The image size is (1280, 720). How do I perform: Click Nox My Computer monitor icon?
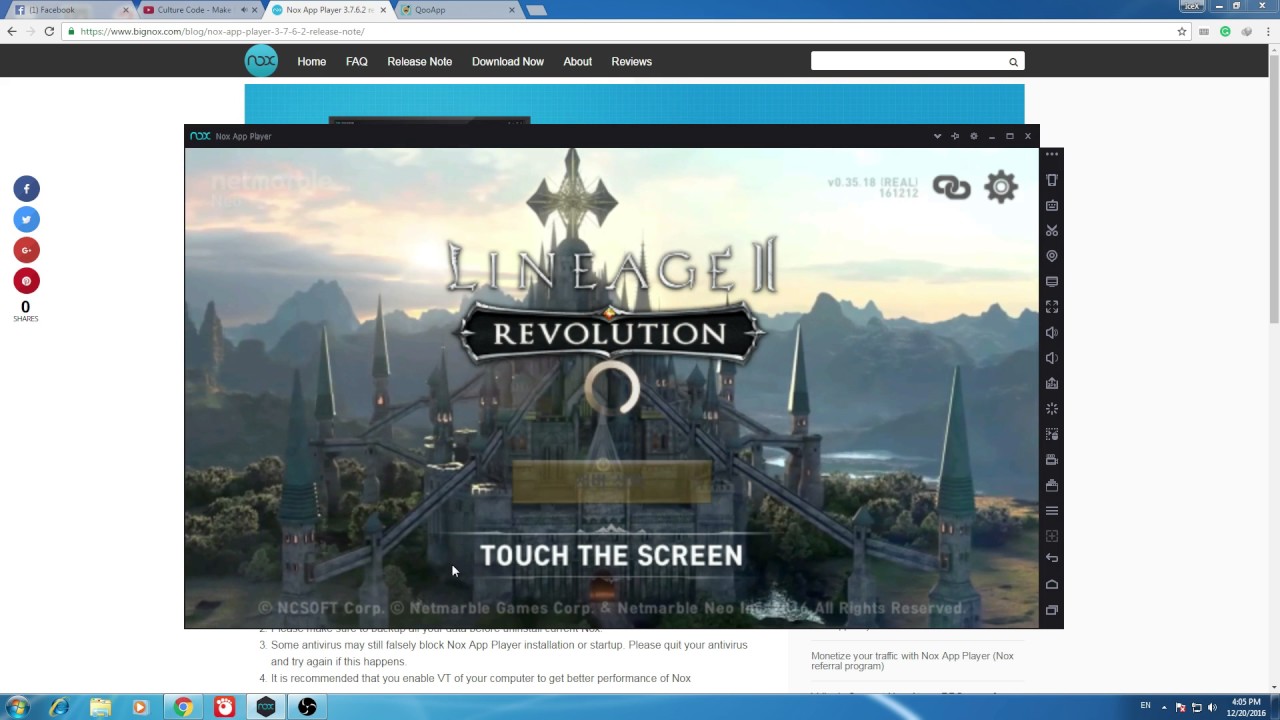click(1052, 282)
